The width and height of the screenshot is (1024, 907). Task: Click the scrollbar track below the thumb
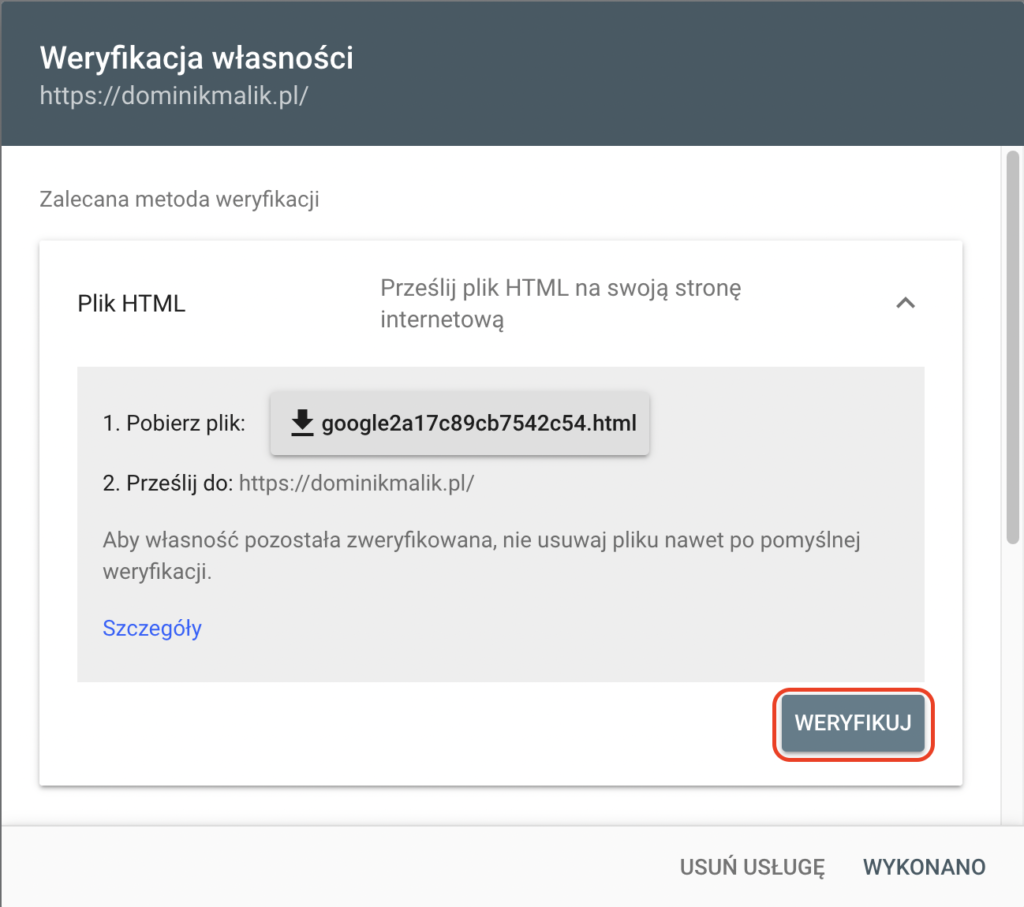click(1012, 680)
